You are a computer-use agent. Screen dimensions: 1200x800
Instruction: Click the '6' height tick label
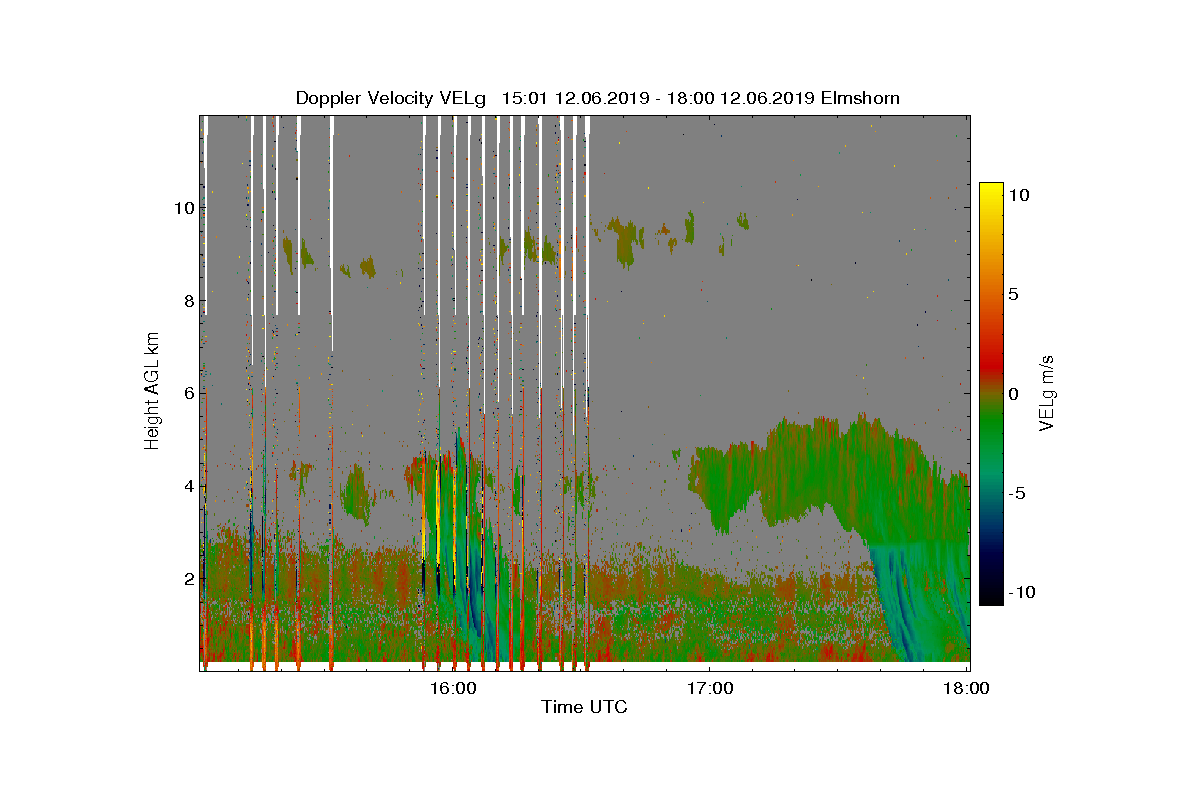click(x=187, y=393)
